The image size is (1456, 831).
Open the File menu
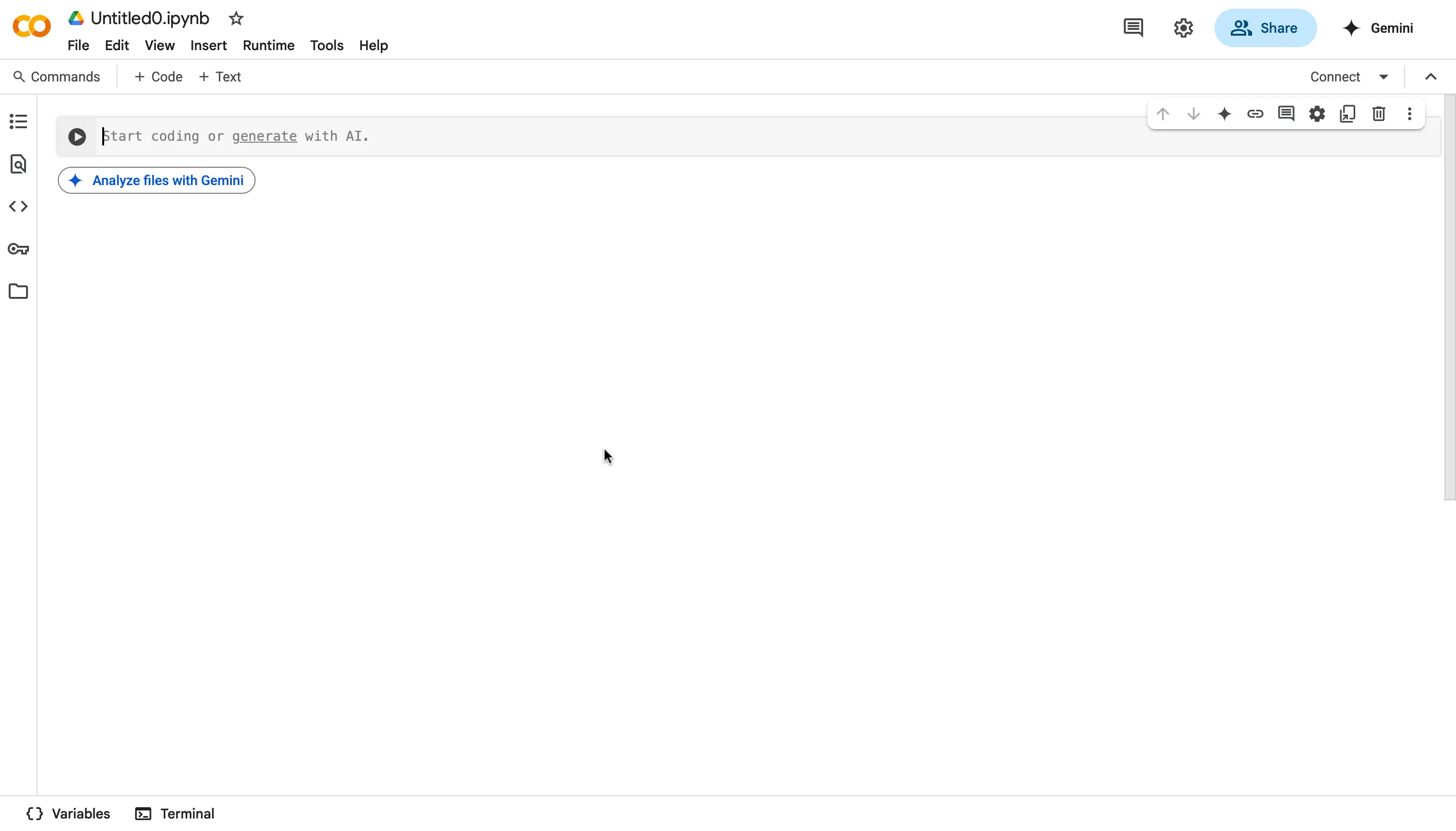tap(78, 45)
